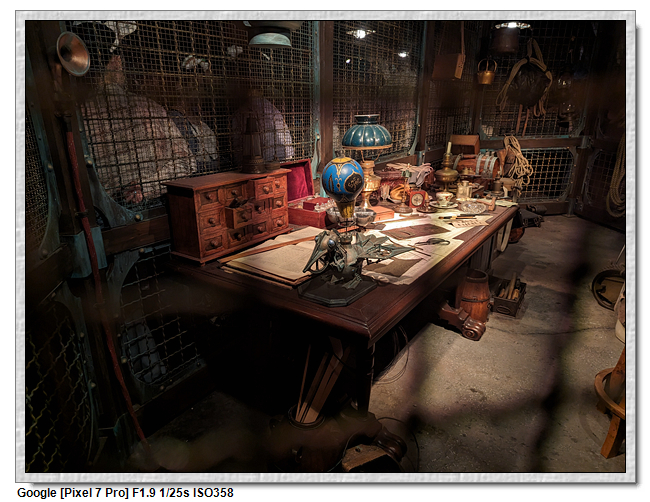Image resolution: width=650 pixels, height=502 pixels.
Task: Click the wooden drawer cabinet on desk
Action: [228, 212]
